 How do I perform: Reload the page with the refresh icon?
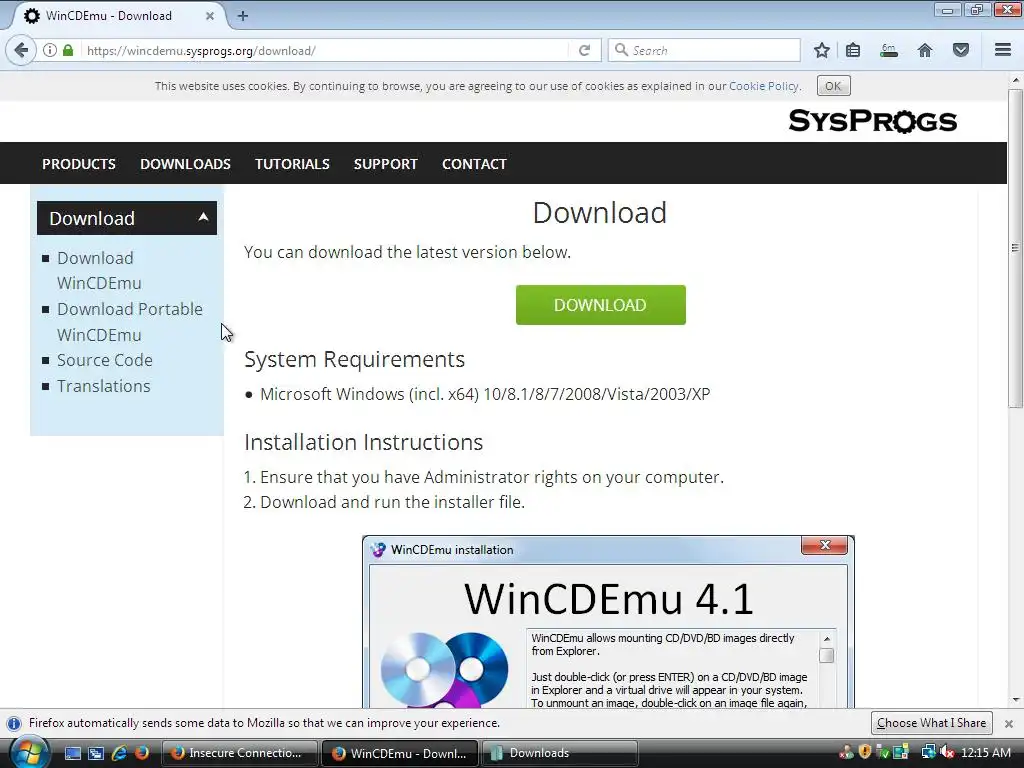point(584,50)
